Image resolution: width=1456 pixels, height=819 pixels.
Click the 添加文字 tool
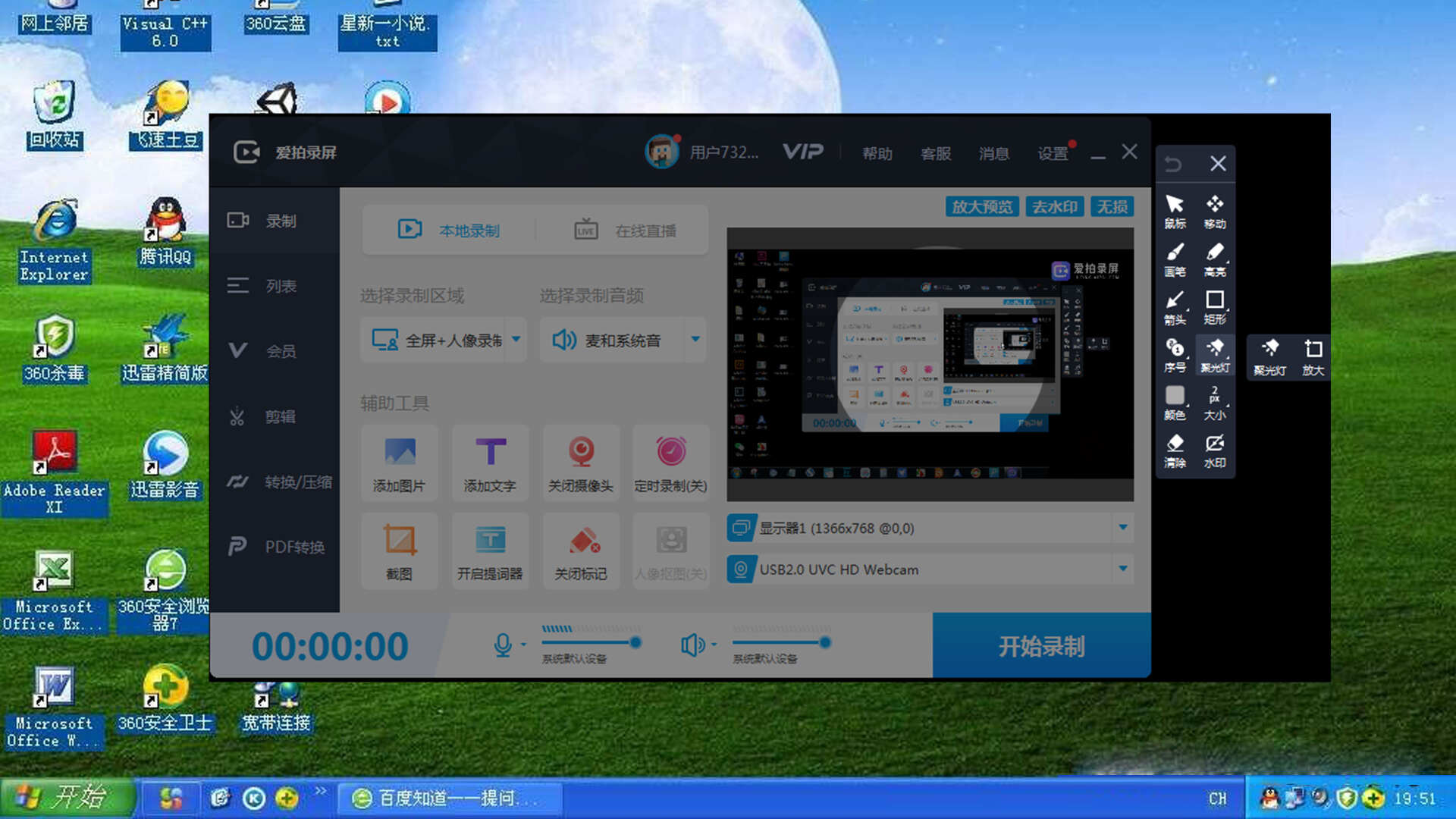click(x=491, y=463)
